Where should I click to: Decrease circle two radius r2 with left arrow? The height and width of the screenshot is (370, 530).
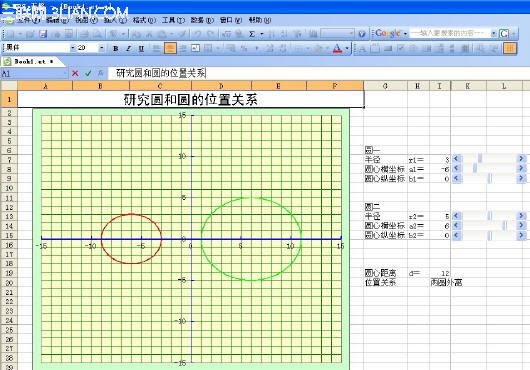point(457,215)
